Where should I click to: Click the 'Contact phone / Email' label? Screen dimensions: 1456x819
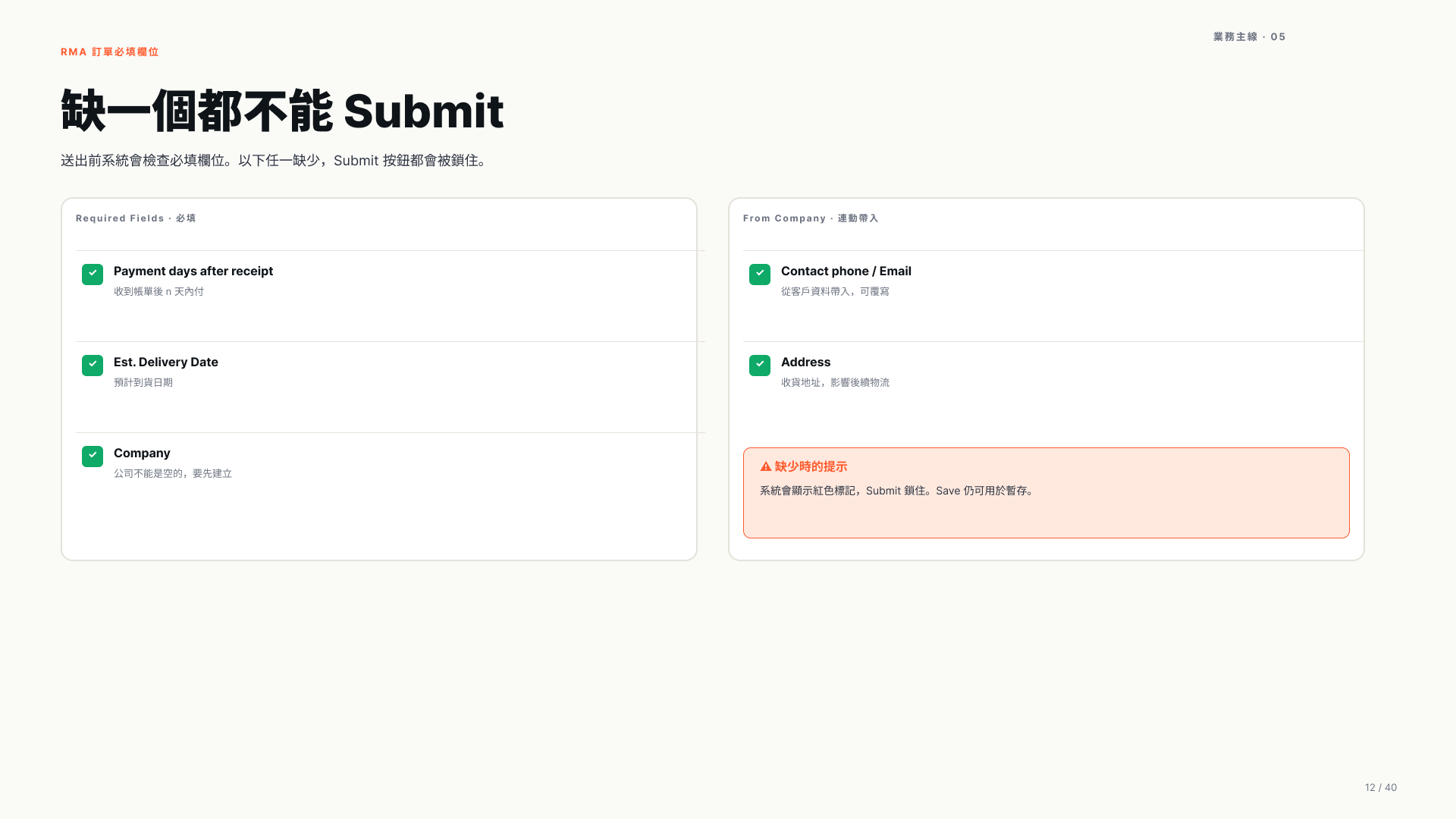click(x=846, y=271)
